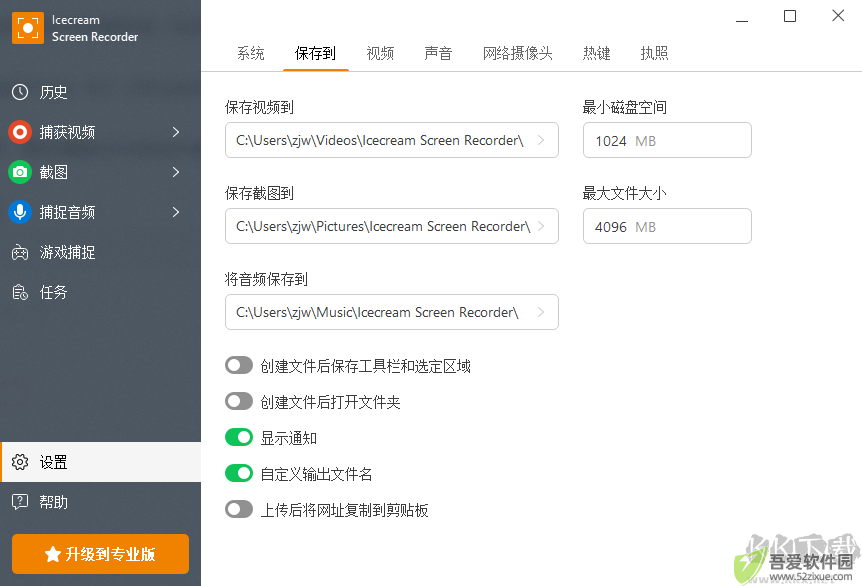The width and height of the screenshot is (862, 586).
Task: Click the 最大文件大小 4096 MB field
Action: click(667, 226)
